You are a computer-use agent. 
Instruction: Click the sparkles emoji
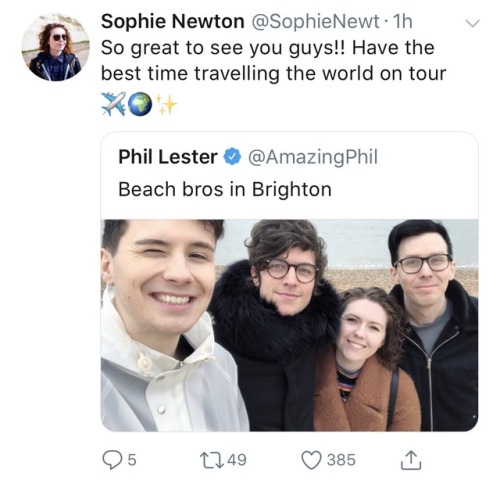[166, 104]
